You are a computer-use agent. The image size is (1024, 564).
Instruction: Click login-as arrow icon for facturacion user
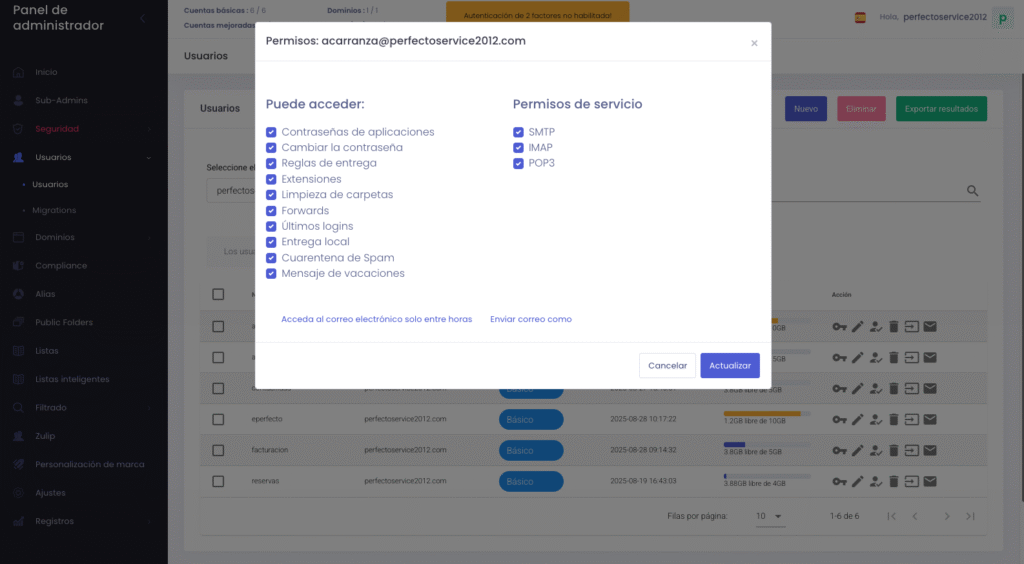pos(912,450)
